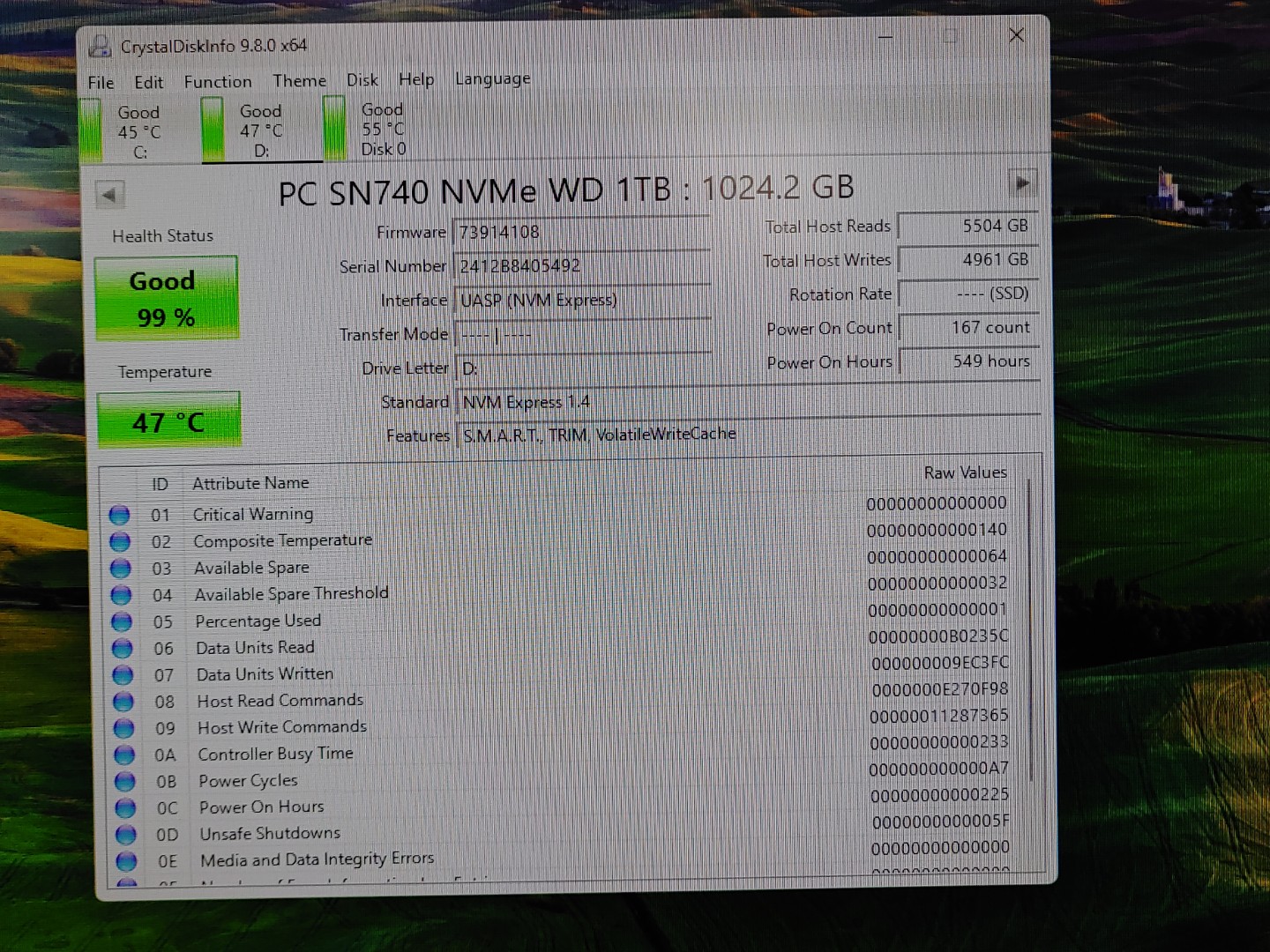The width and height of the screenshot is (1270, 952).
Task: Click the Serial Number field
Action: [581, 265]
